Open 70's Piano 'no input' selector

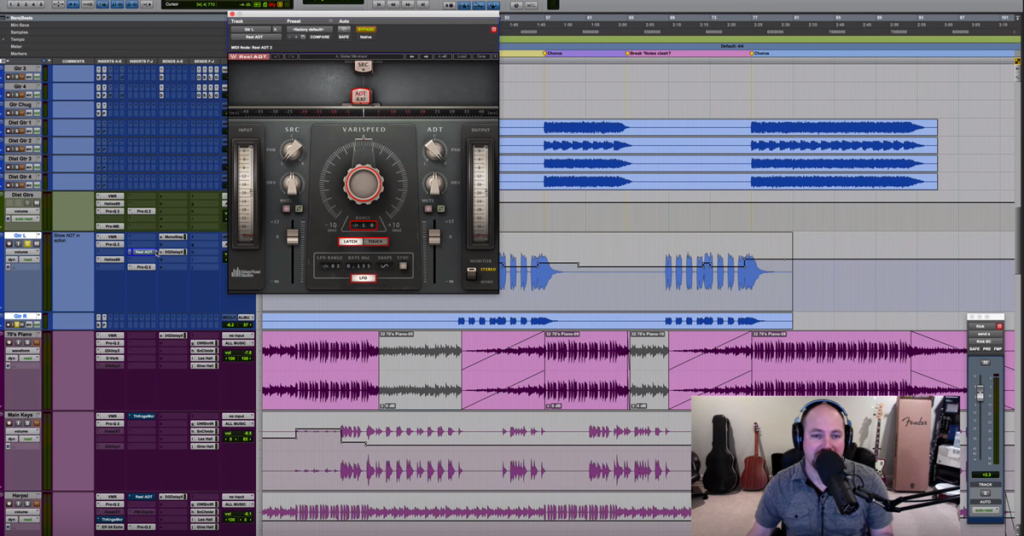238,336
